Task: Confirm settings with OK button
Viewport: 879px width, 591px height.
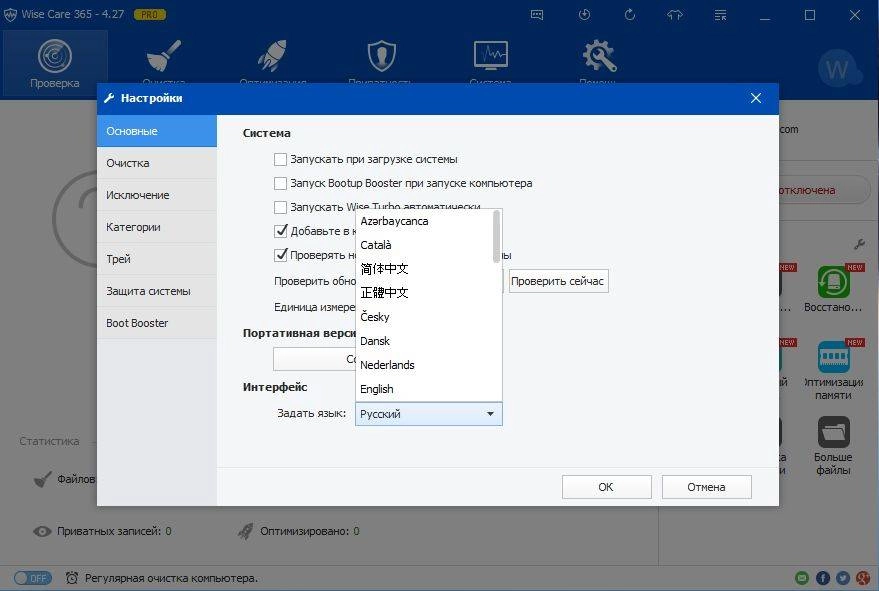Action: click(x=607, y=487)
